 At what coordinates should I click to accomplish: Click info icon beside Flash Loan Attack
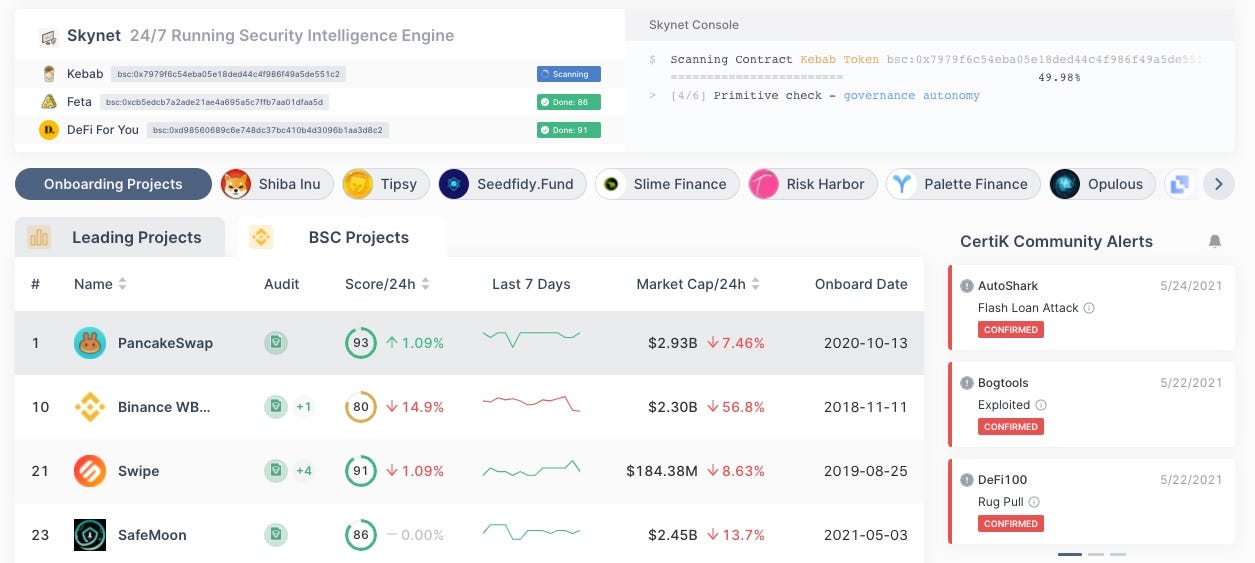point(1089,308)
